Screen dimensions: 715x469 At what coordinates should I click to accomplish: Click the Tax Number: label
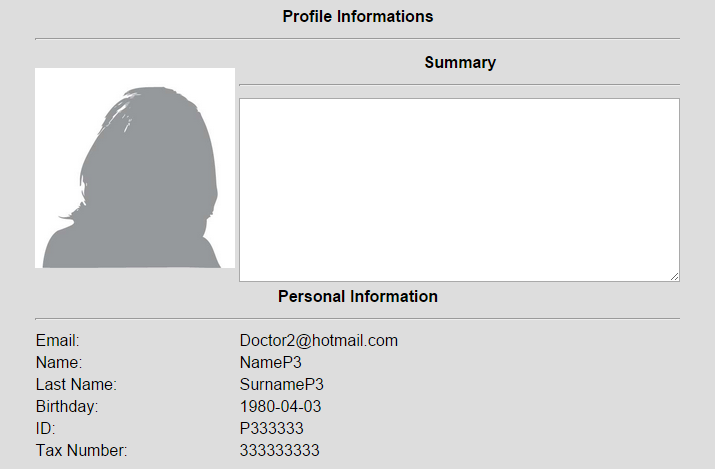pyautogui.click(x=82, y=450)
